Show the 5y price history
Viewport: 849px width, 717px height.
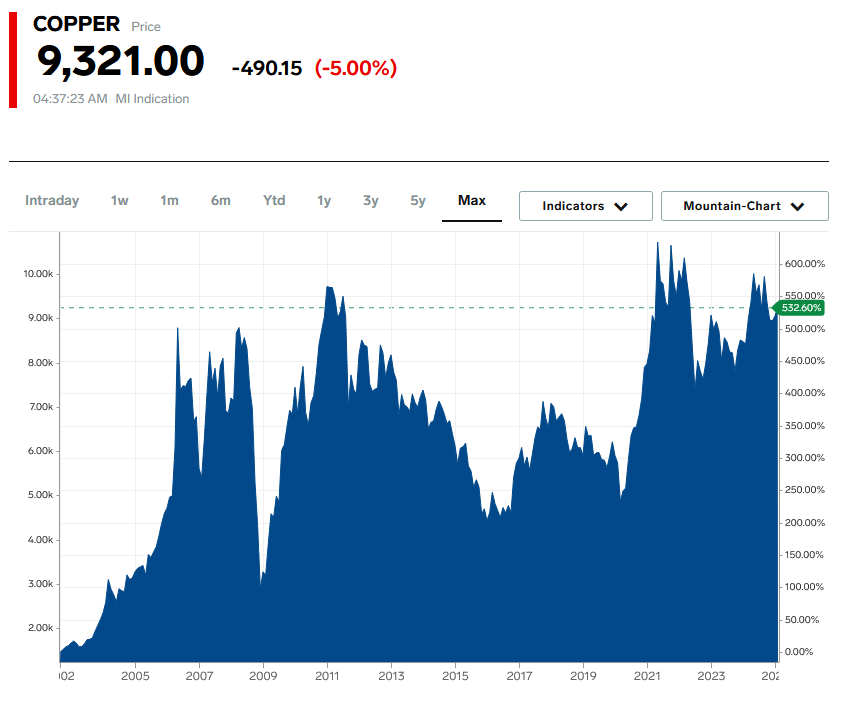[x=418, y=201]
